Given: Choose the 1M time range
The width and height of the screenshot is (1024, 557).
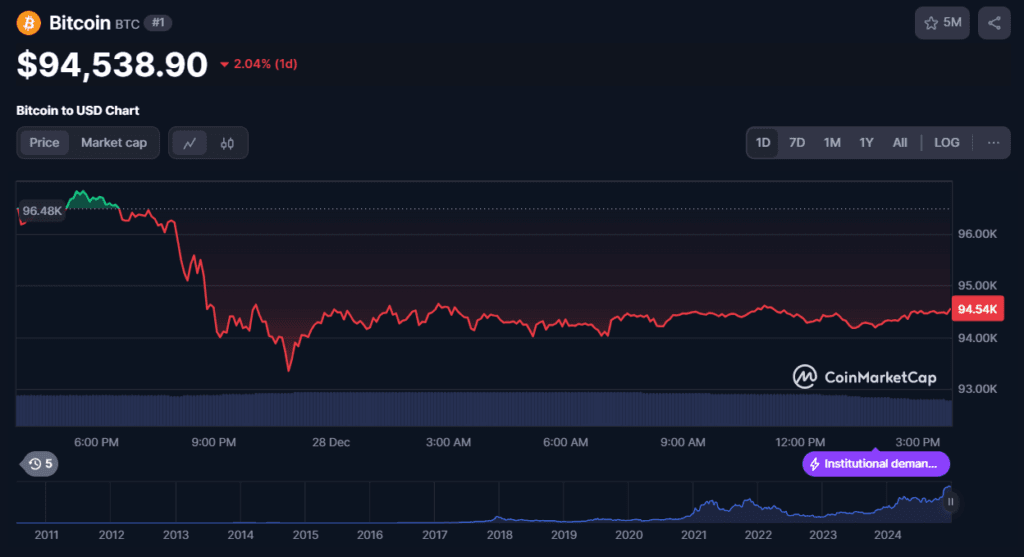Looking at the screenshot, I should (x=832, y=142).
